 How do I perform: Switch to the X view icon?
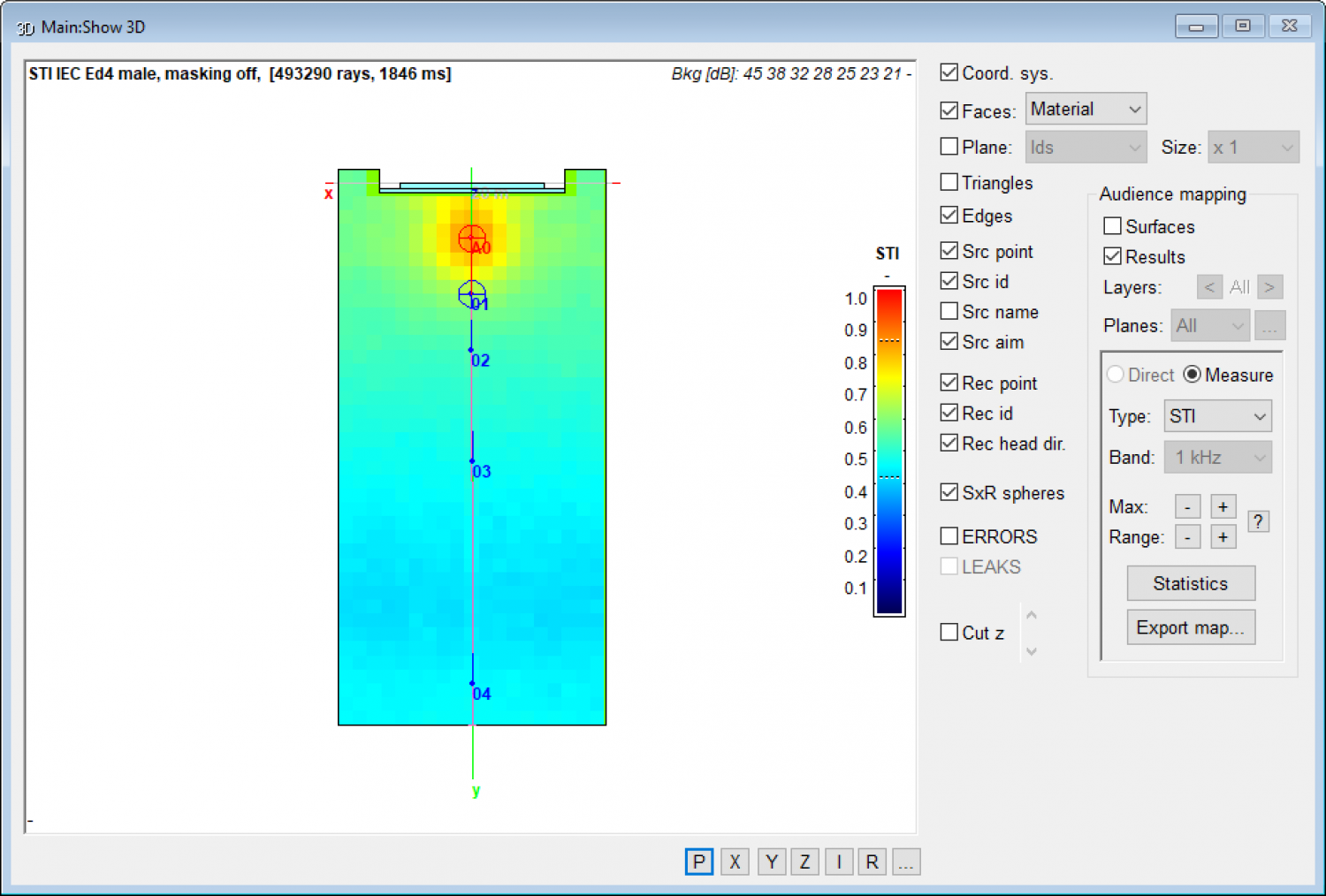734,862
